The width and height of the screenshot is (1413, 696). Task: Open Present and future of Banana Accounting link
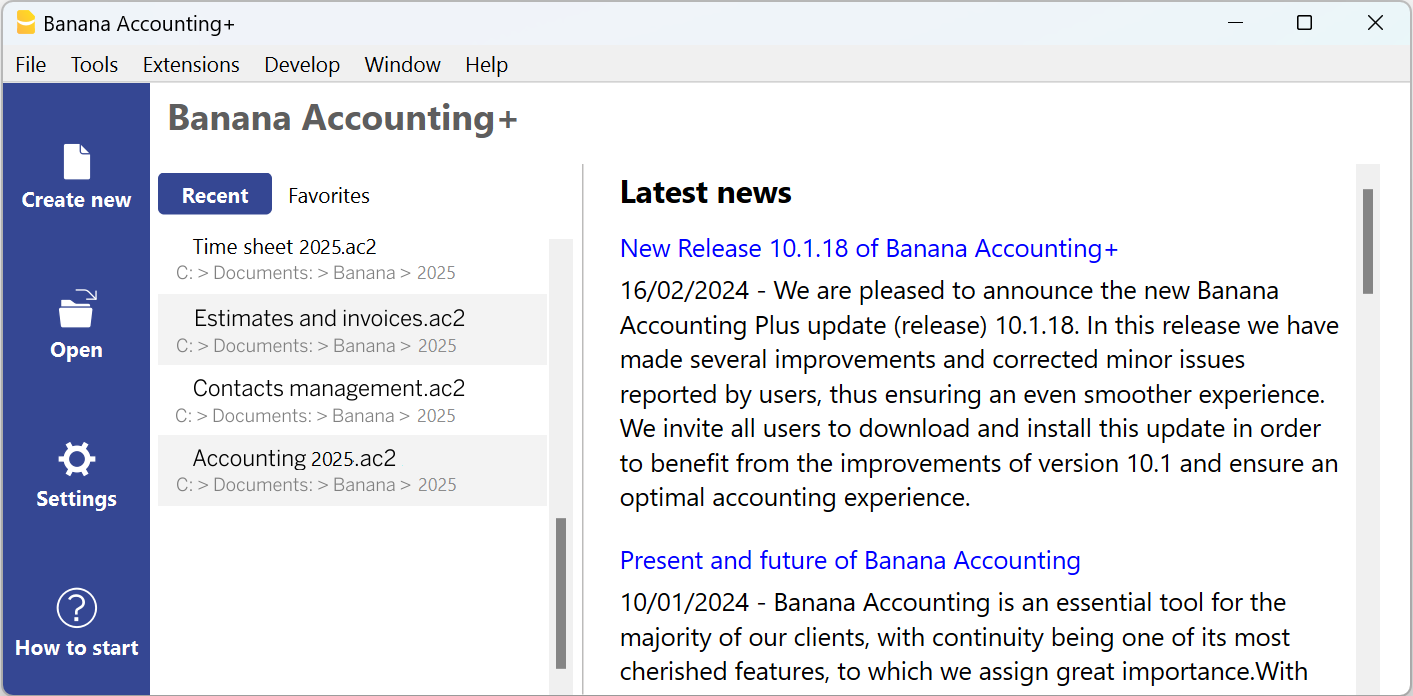click(x=849, y=560)
